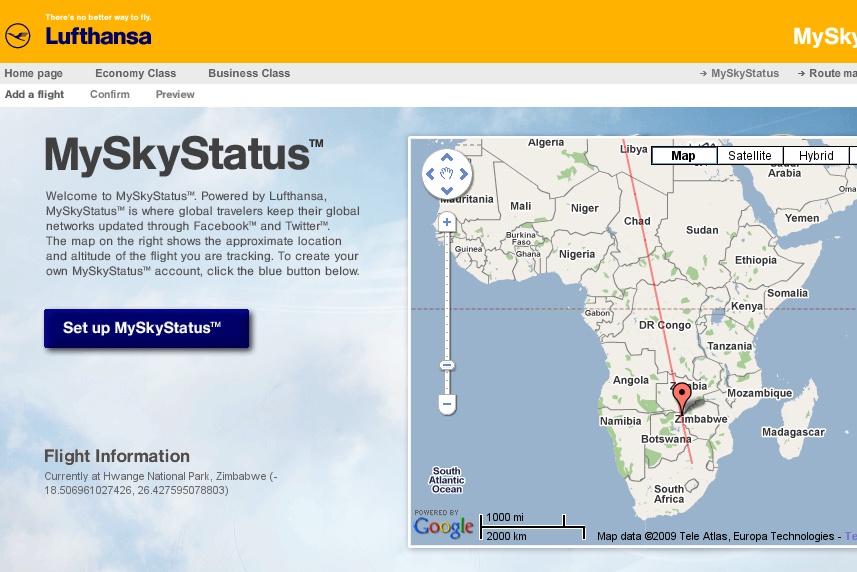857x572 pixels.
Task: Switch map to Satellite view
Action: (x=750, y=156)
